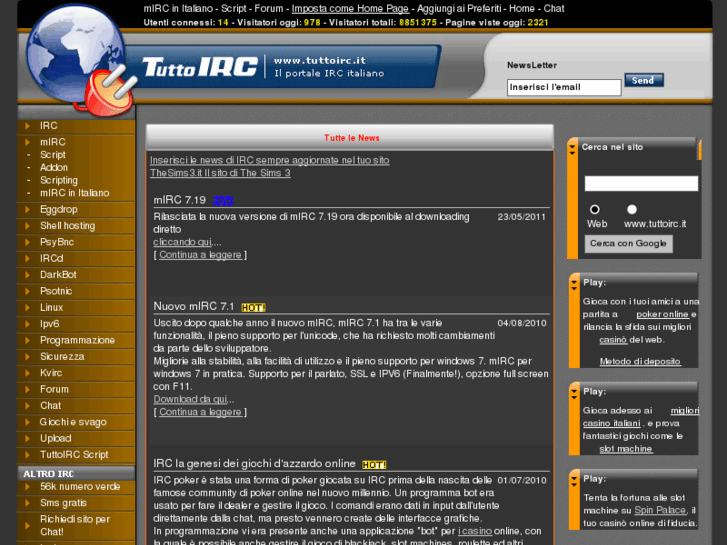Open the PsyBnc menu item
Viewport: 727px width, 545px height.
(x=57, y=242)
